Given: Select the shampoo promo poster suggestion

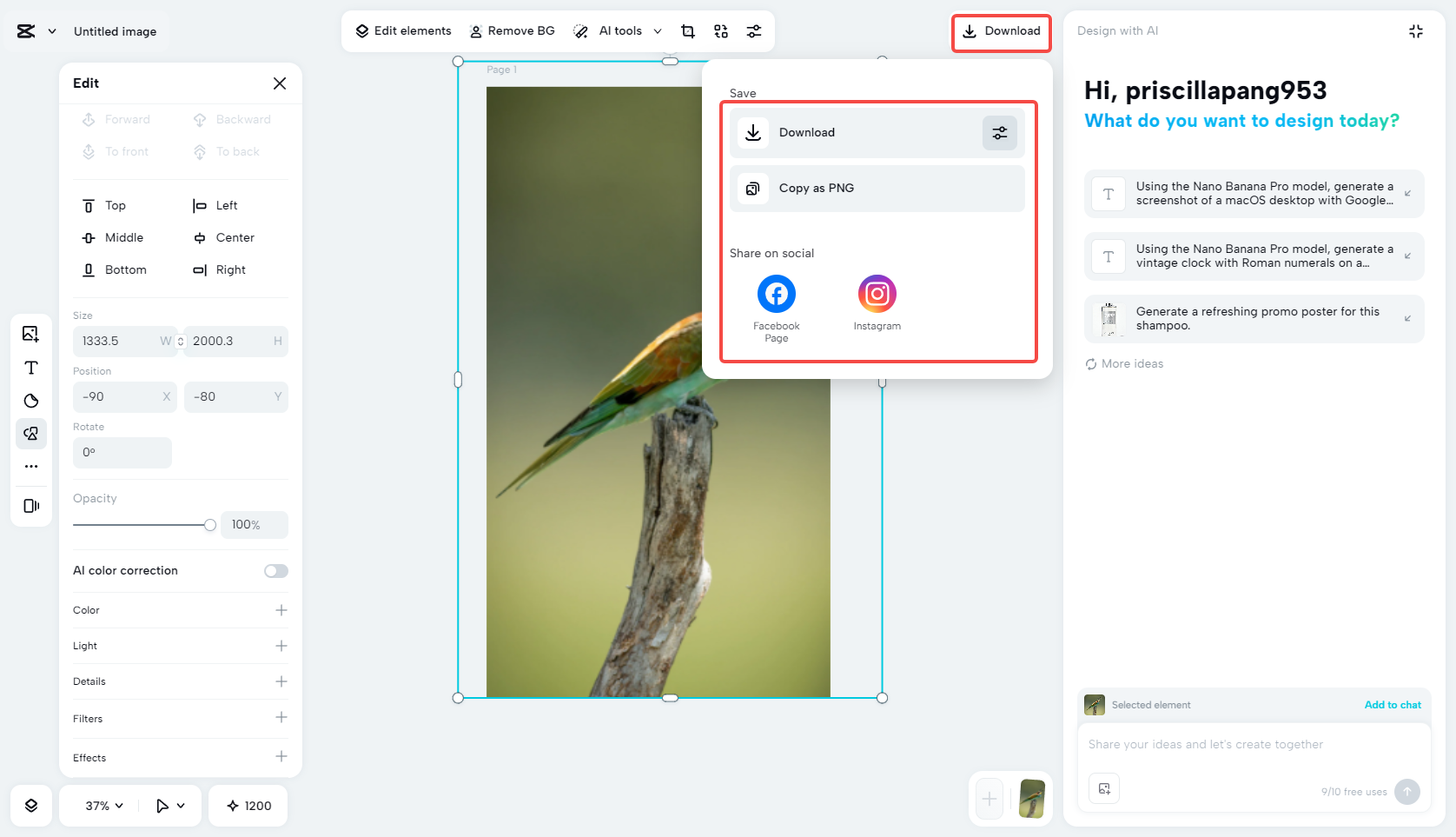Looking at the screenshot, I should tap(1254, 319).
